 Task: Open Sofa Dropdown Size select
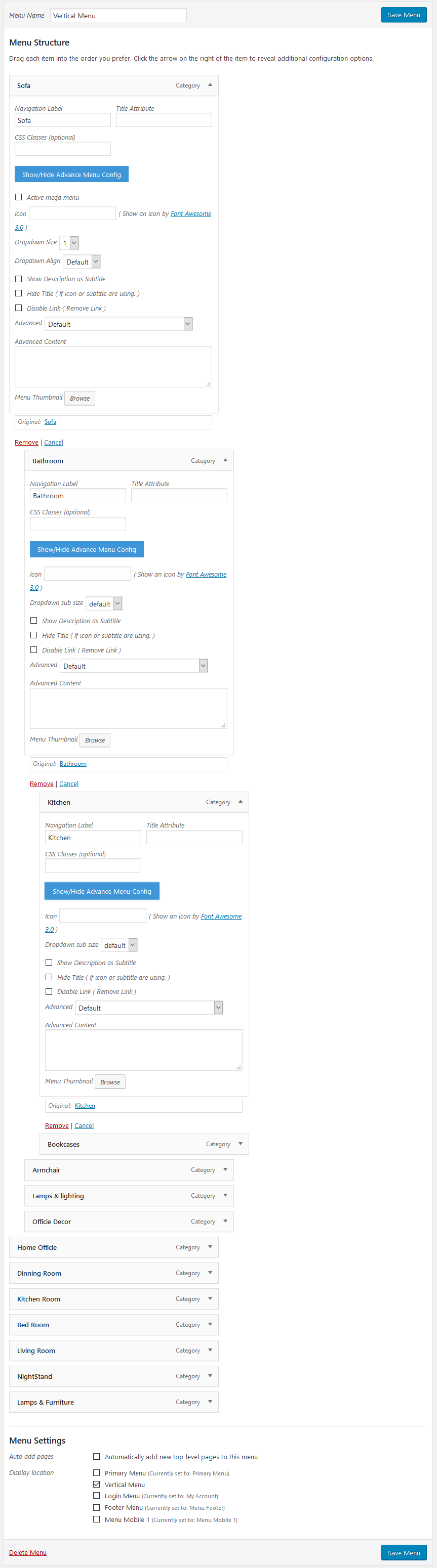point(69,243)
